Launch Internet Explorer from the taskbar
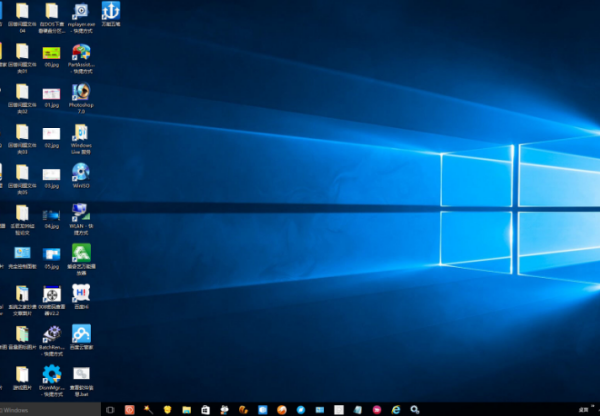 [395, 409]
